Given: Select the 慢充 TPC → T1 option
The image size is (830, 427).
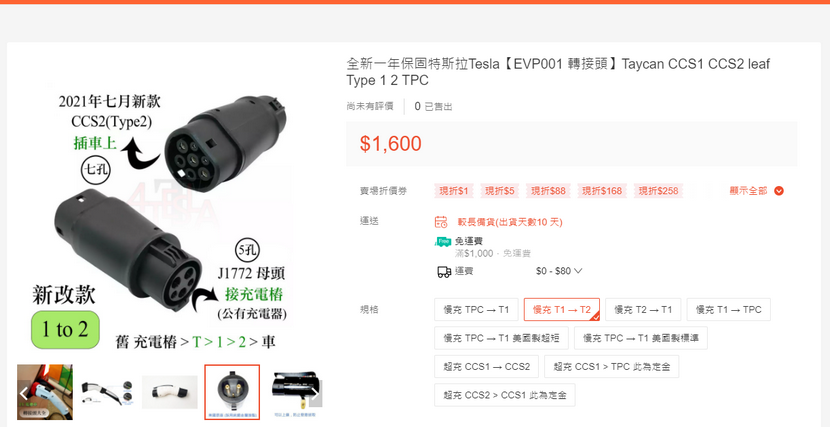Looking at the screenshot, I should (x=476, y=310).
